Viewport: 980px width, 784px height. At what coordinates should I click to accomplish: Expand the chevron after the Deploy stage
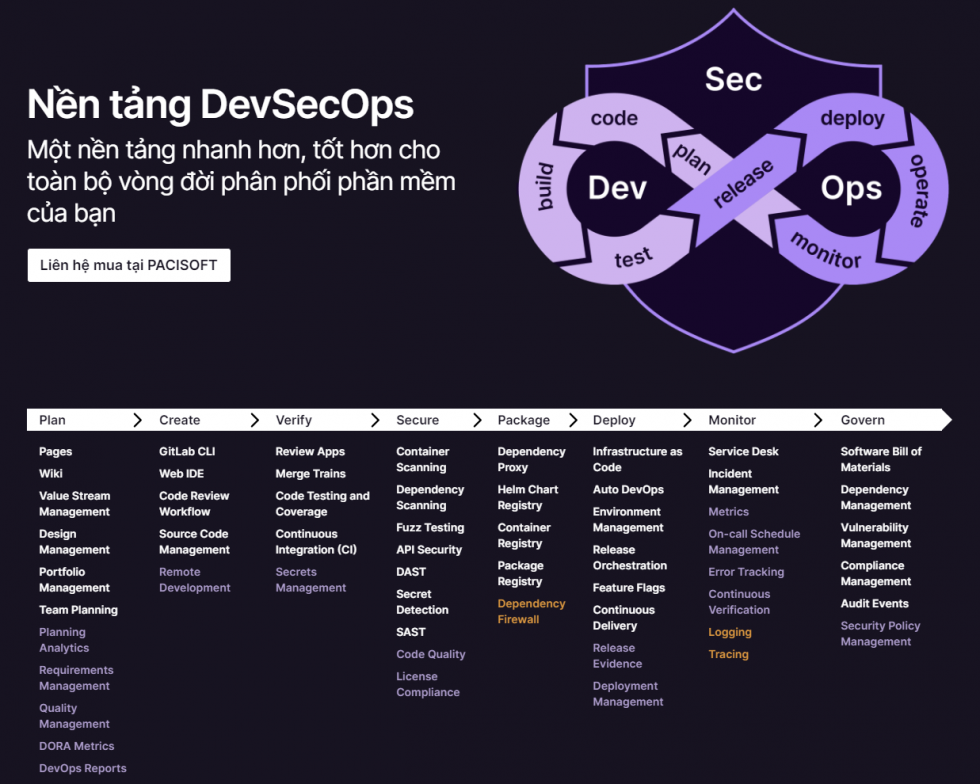[687, 419]
